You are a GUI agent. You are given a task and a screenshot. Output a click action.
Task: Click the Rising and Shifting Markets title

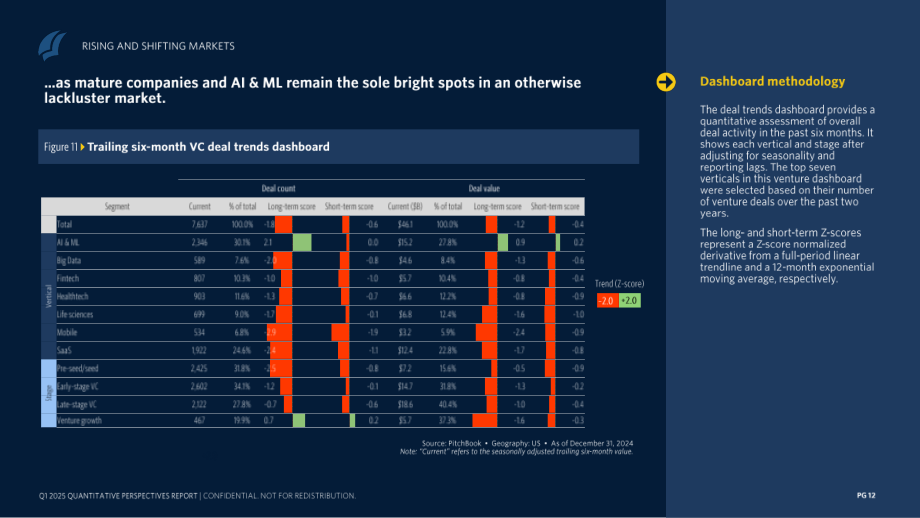pyautogui.click(x=158, y=46)
